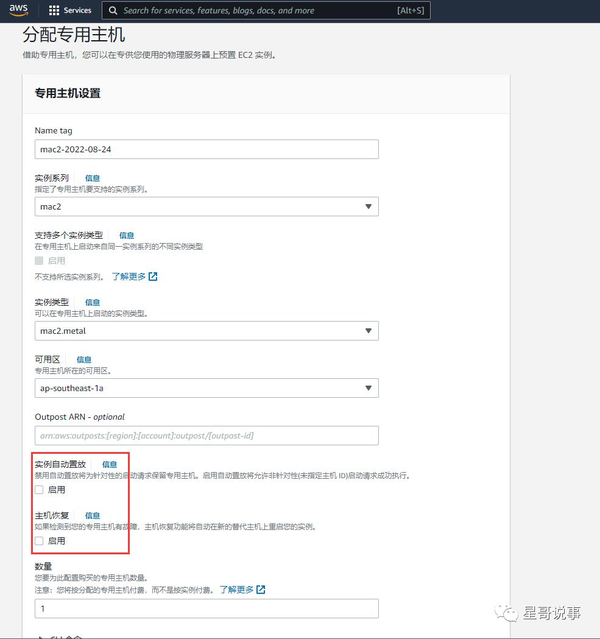600x639 pixels.
Task: Open 了解更多 link under 不支持所选实例系列
Action: [129, 277]
